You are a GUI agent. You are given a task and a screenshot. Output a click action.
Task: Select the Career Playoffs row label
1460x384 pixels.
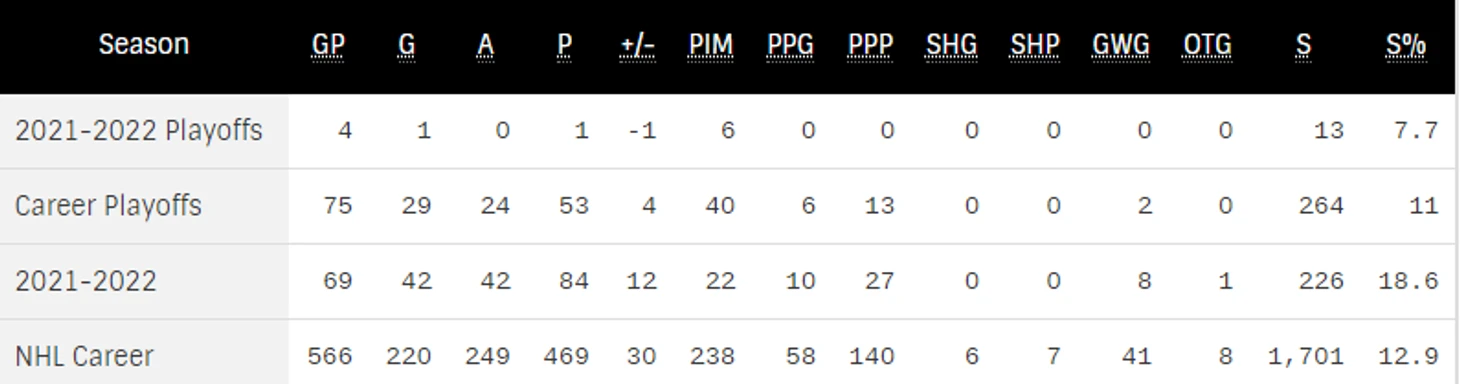click(x=108, y=206)
